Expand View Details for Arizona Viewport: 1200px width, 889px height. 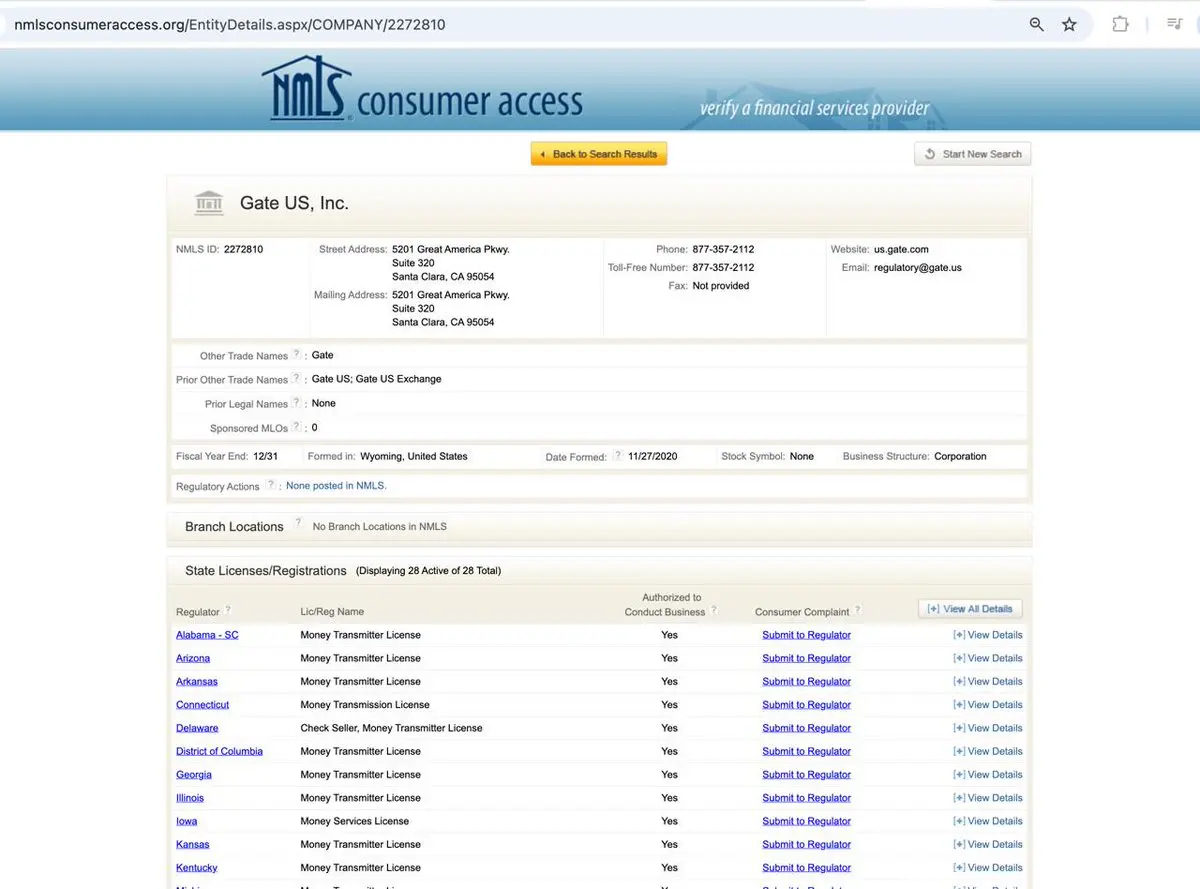pyautogui.click(x=987, y=658)
